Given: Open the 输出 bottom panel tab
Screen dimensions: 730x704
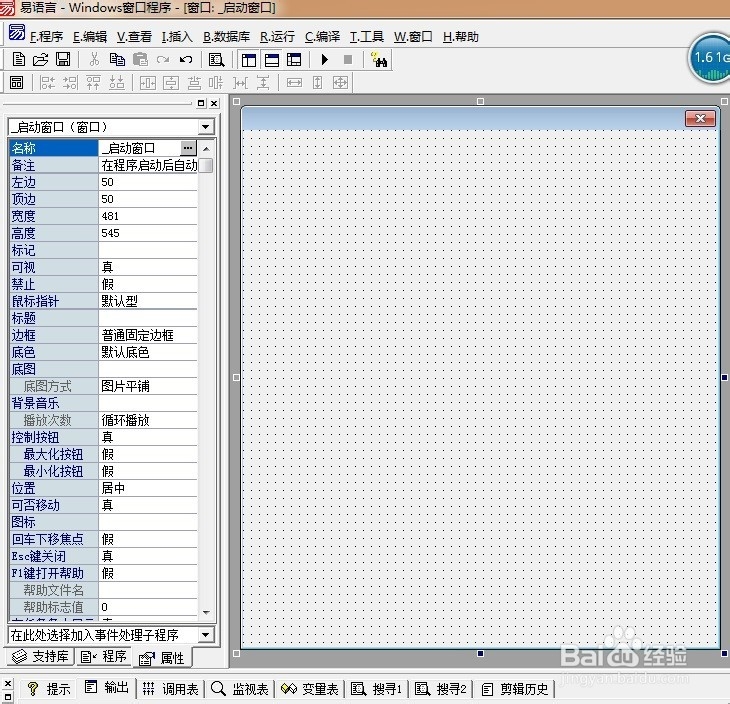Looking at the screenshot, I should (x=106, y=687).
